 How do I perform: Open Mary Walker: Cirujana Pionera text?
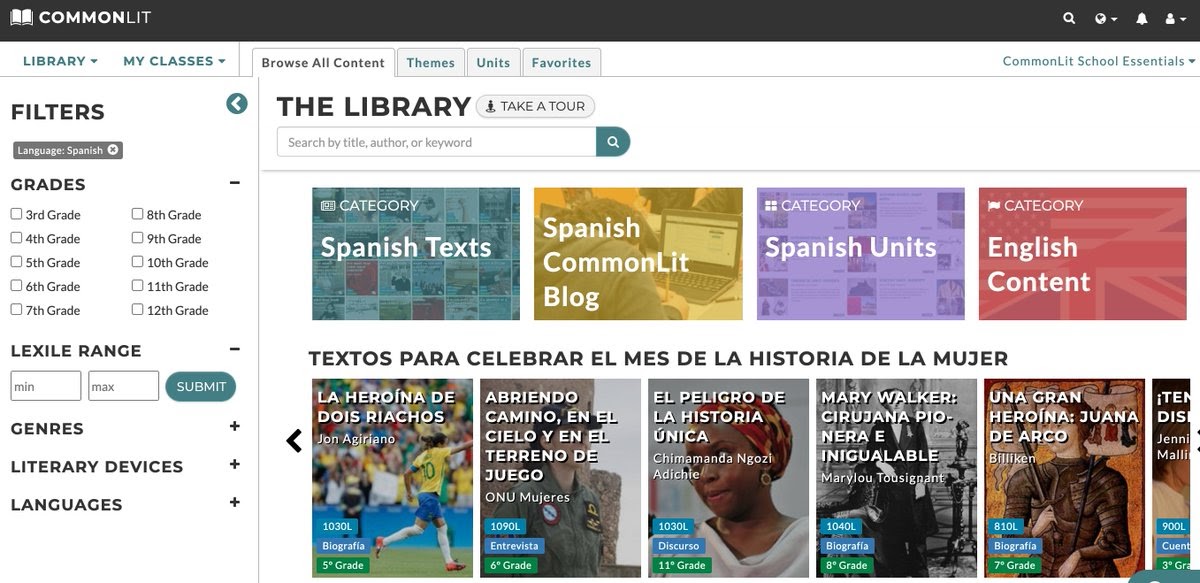(x=896, y=477)
